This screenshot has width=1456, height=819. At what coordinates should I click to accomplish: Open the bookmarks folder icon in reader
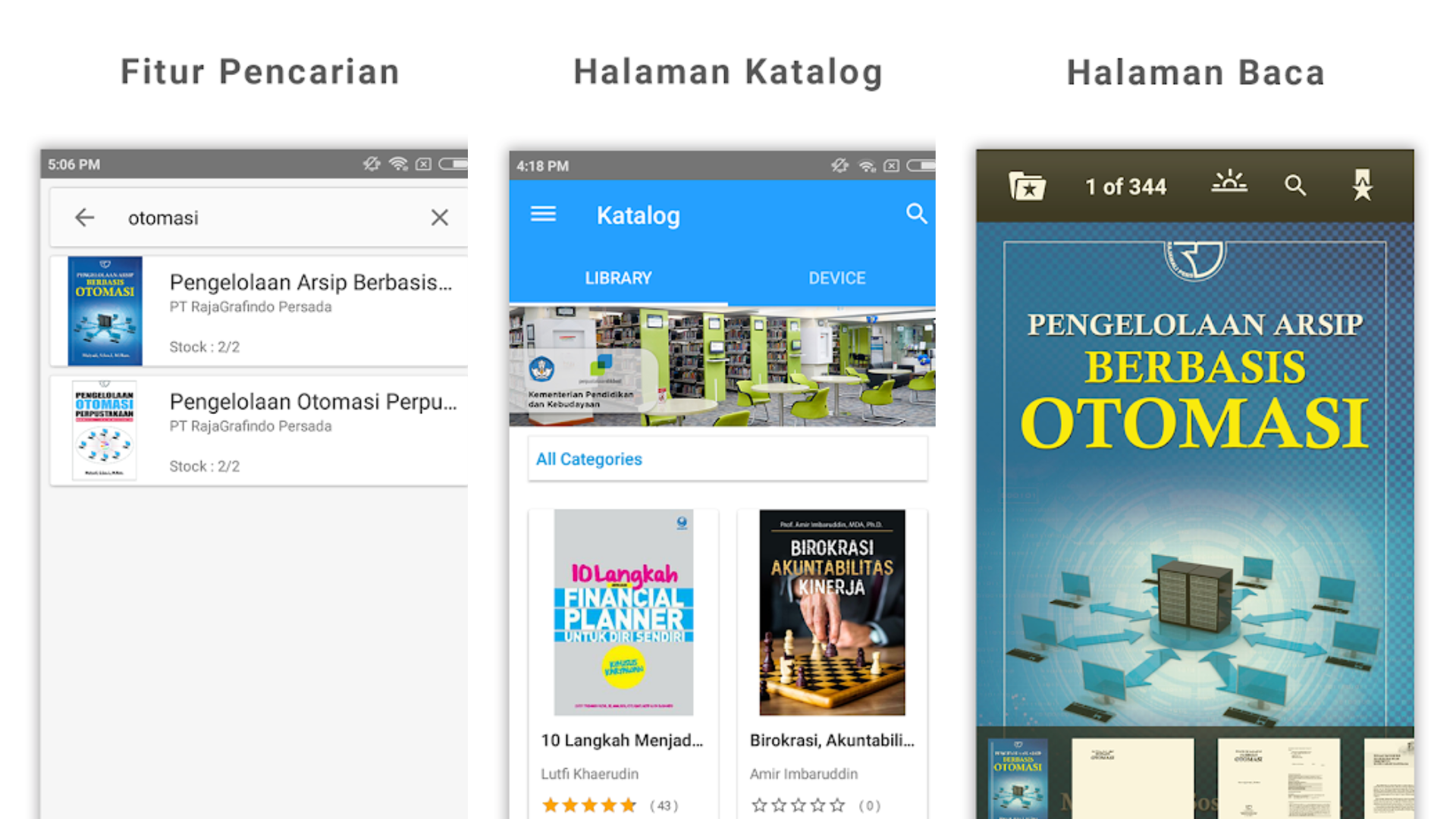pos(1027,186)
